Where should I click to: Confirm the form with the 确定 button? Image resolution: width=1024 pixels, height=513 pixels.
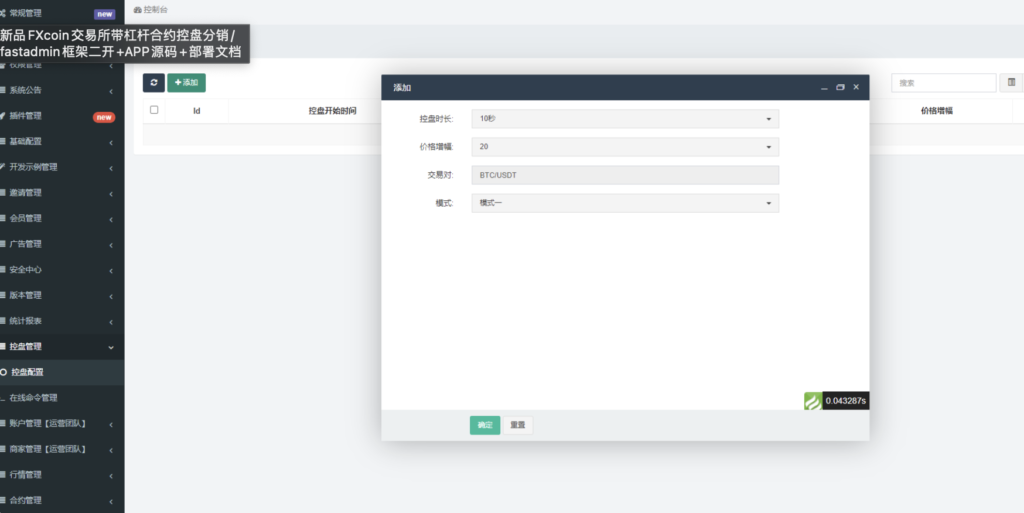(485, 425)
